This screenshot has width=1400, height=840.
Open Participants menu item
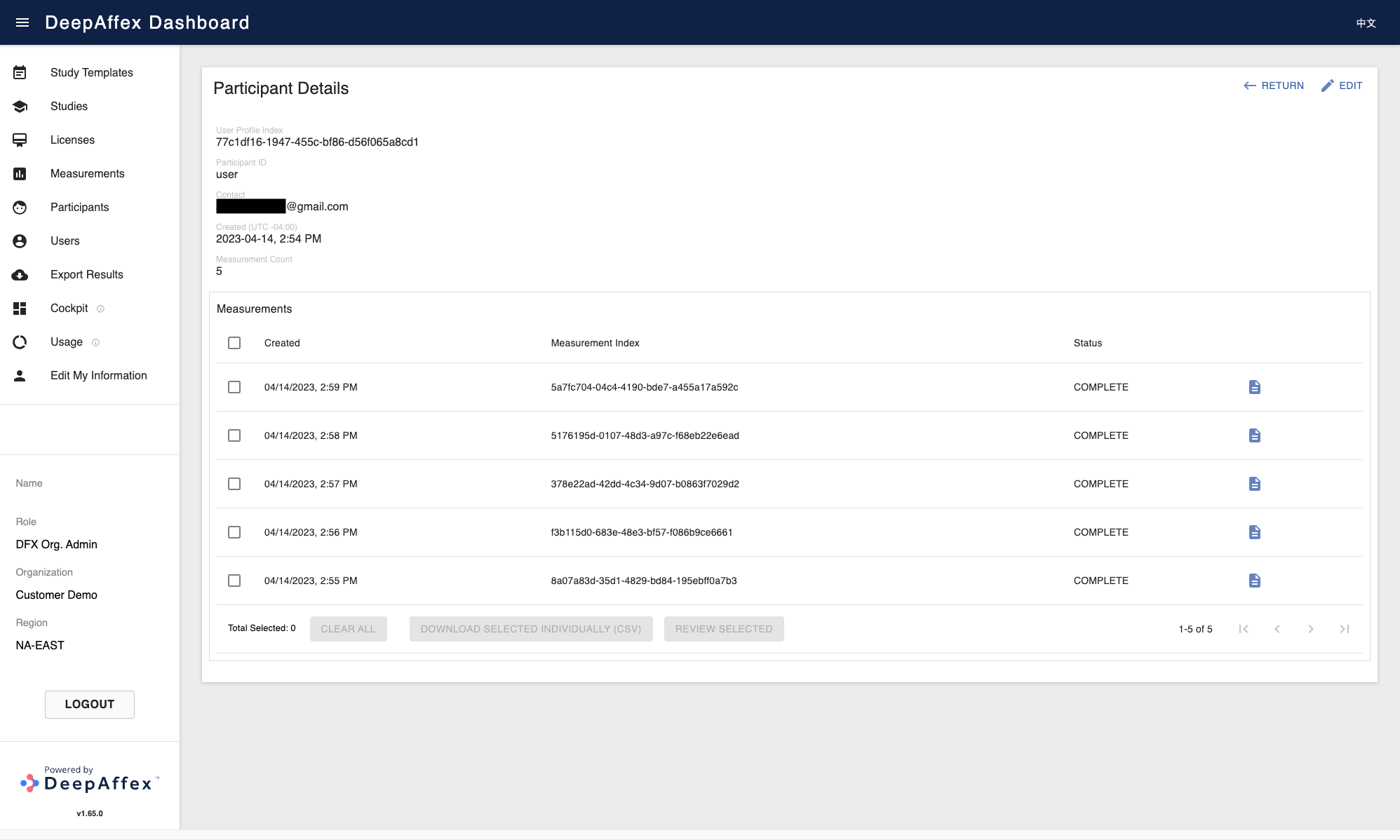[90, 207]
